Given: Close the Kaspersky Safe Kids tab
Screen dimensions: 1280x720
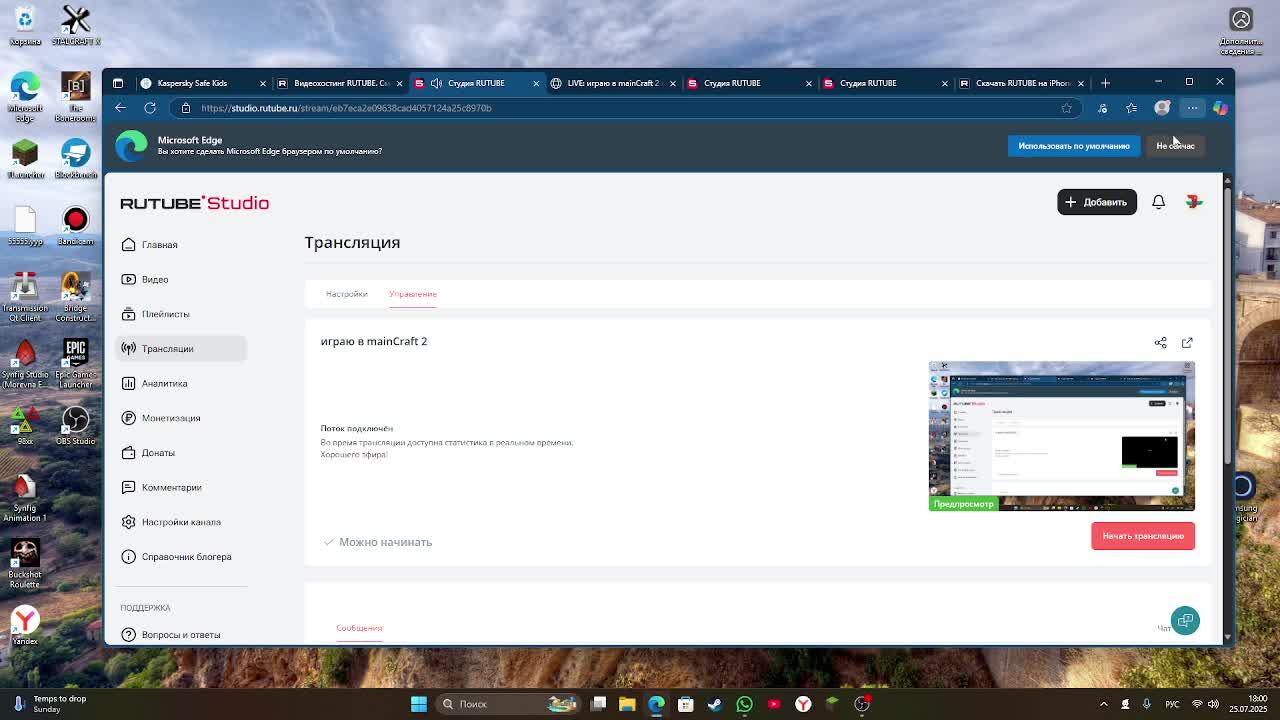Looking at the screenshot, I should pyautogui.click(x=262, y=83).
